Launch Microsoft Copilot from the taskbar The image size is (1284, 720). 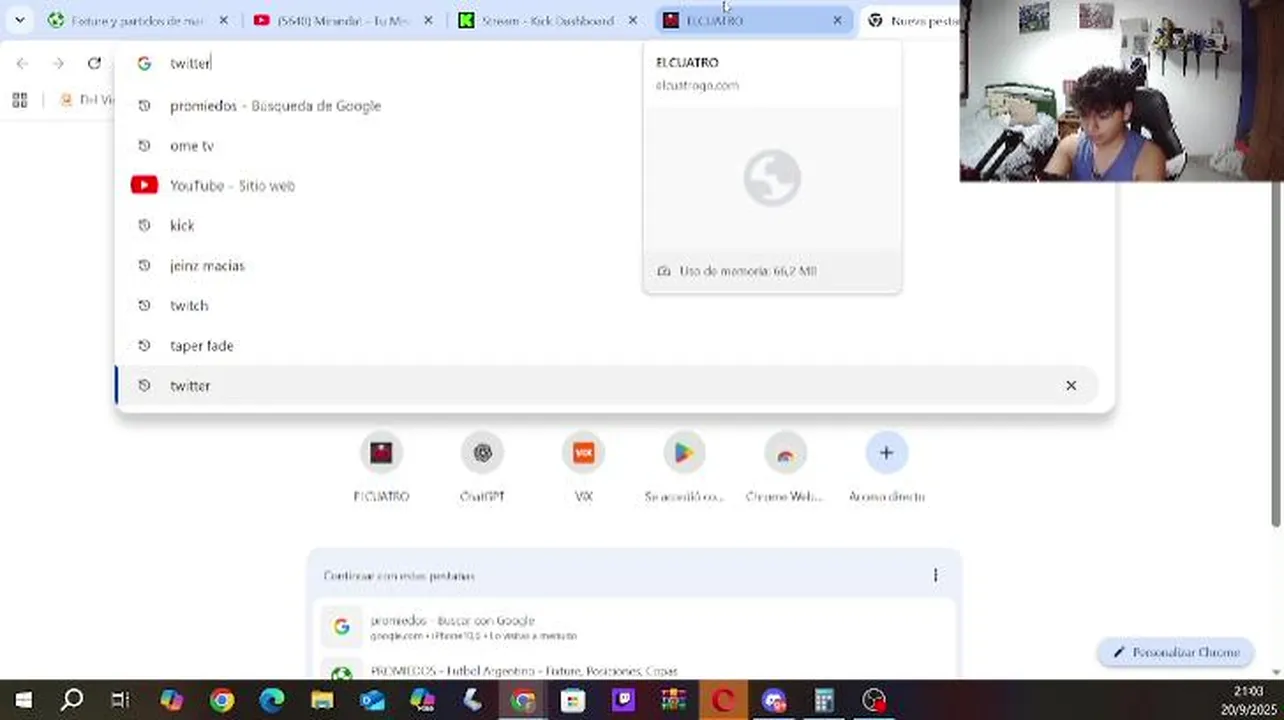point(172,700)
